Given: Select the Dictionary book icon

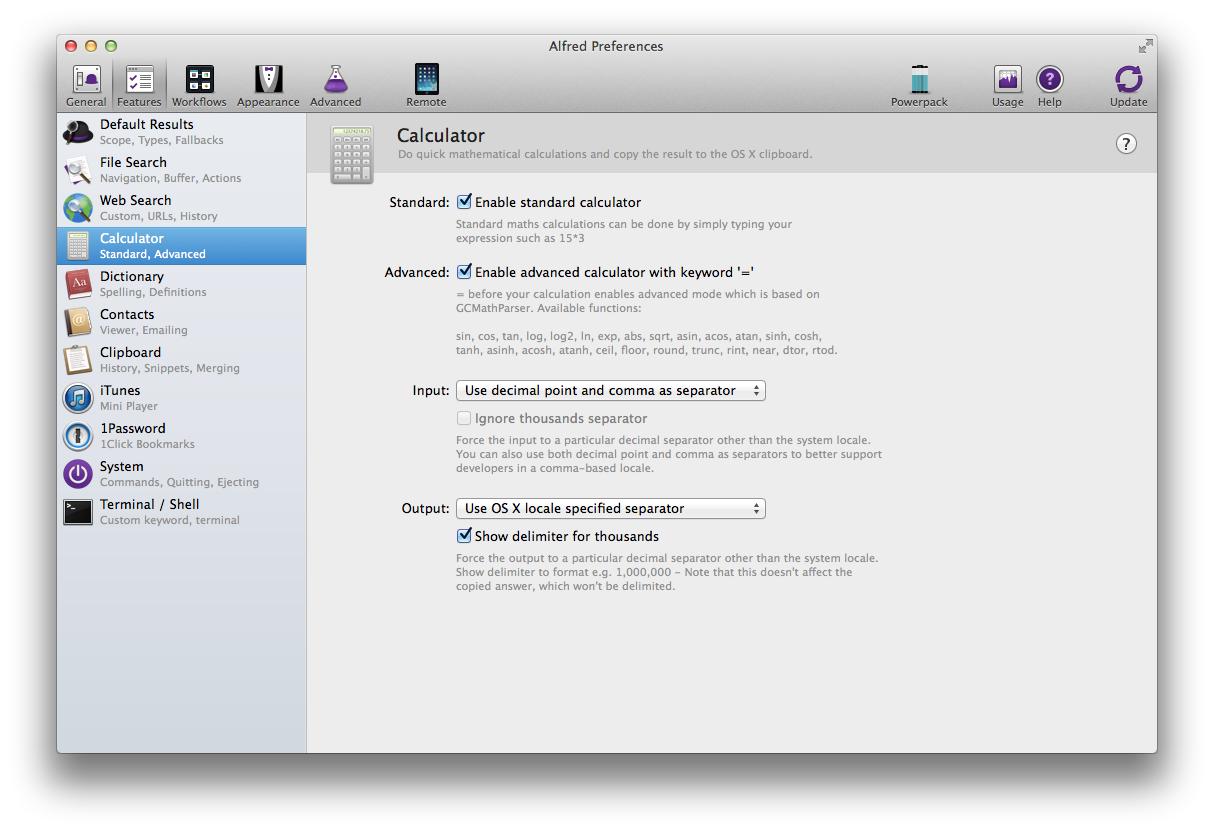Looking at the screenshot, I should tap(78, 284).
